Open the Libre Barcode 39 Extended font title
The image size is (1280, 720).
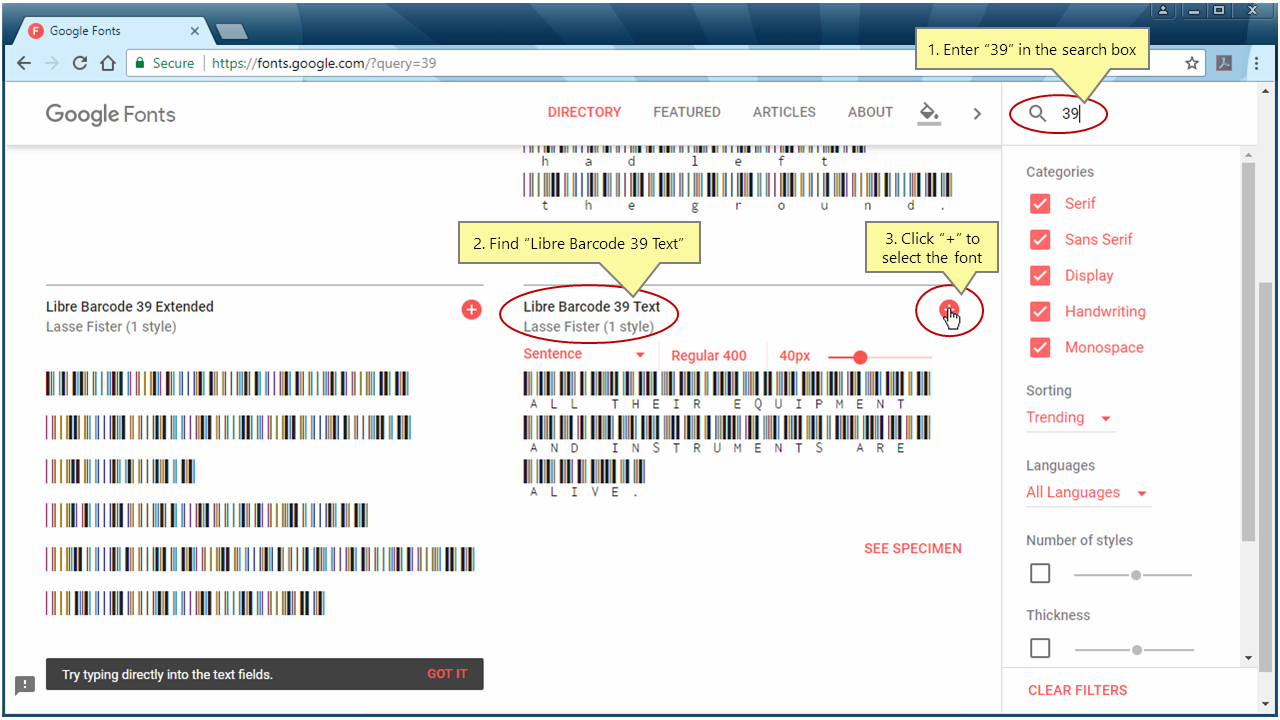(130, 307)
